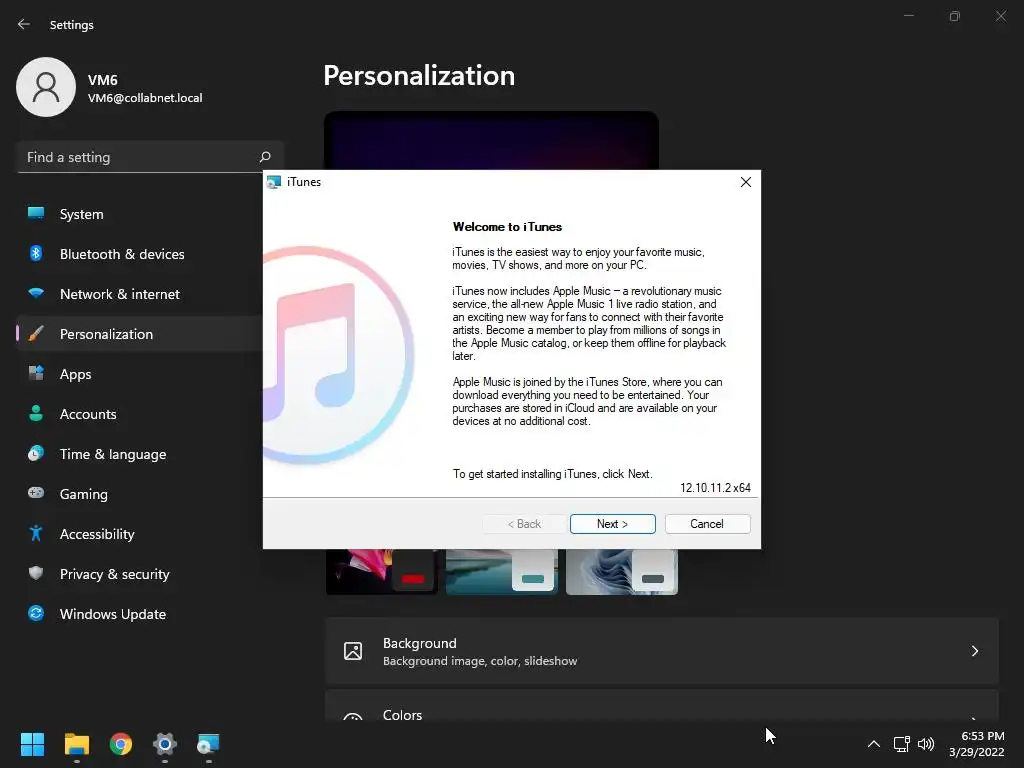
Task: Open Gaming settings category
Action: (x=140, y=494)
